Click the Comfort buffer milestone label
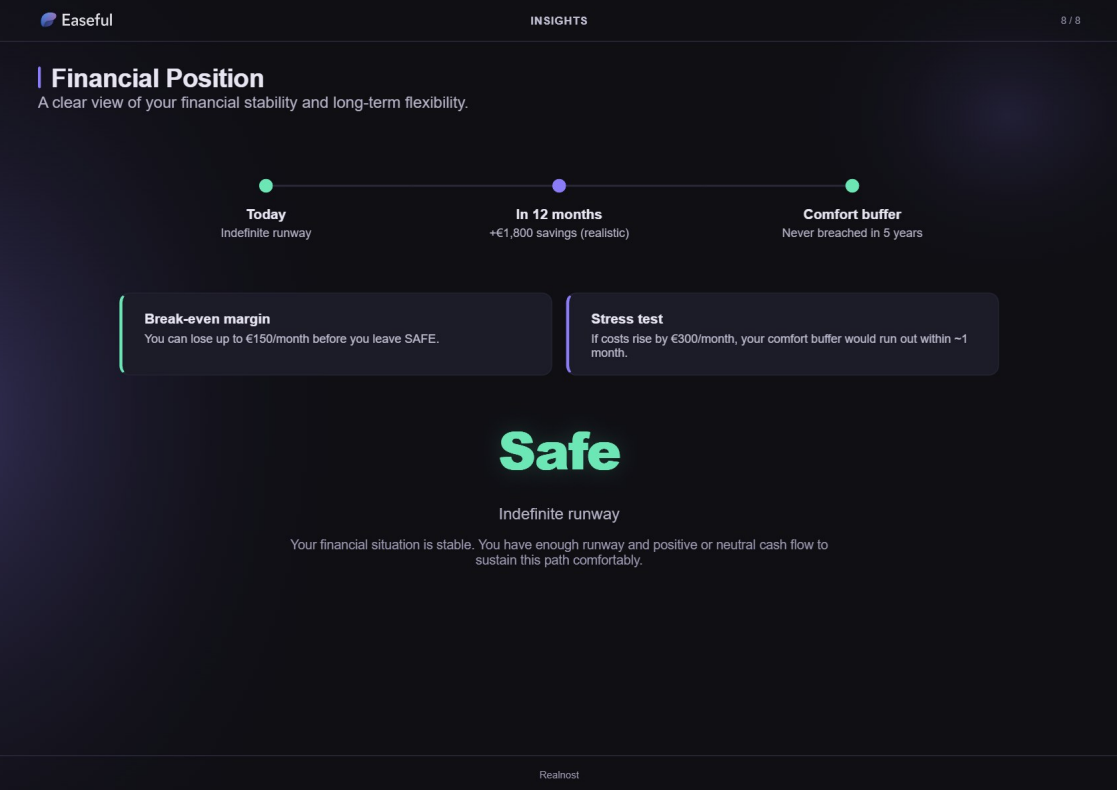The width and height of the screenshot is (1117, 790). (x=852, y=214)
